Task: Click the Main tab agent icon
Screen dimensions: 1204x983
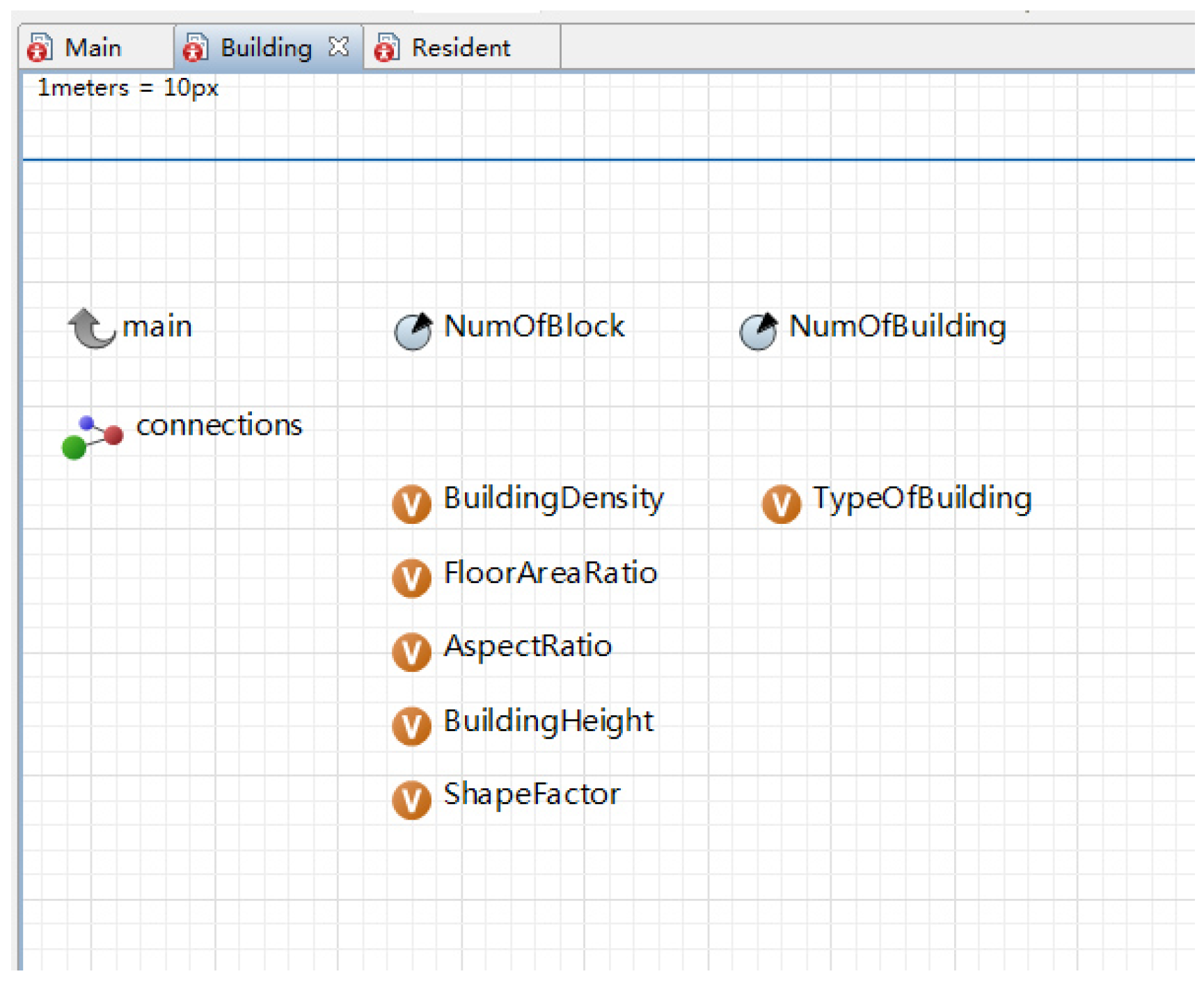Action: [40, 48]
